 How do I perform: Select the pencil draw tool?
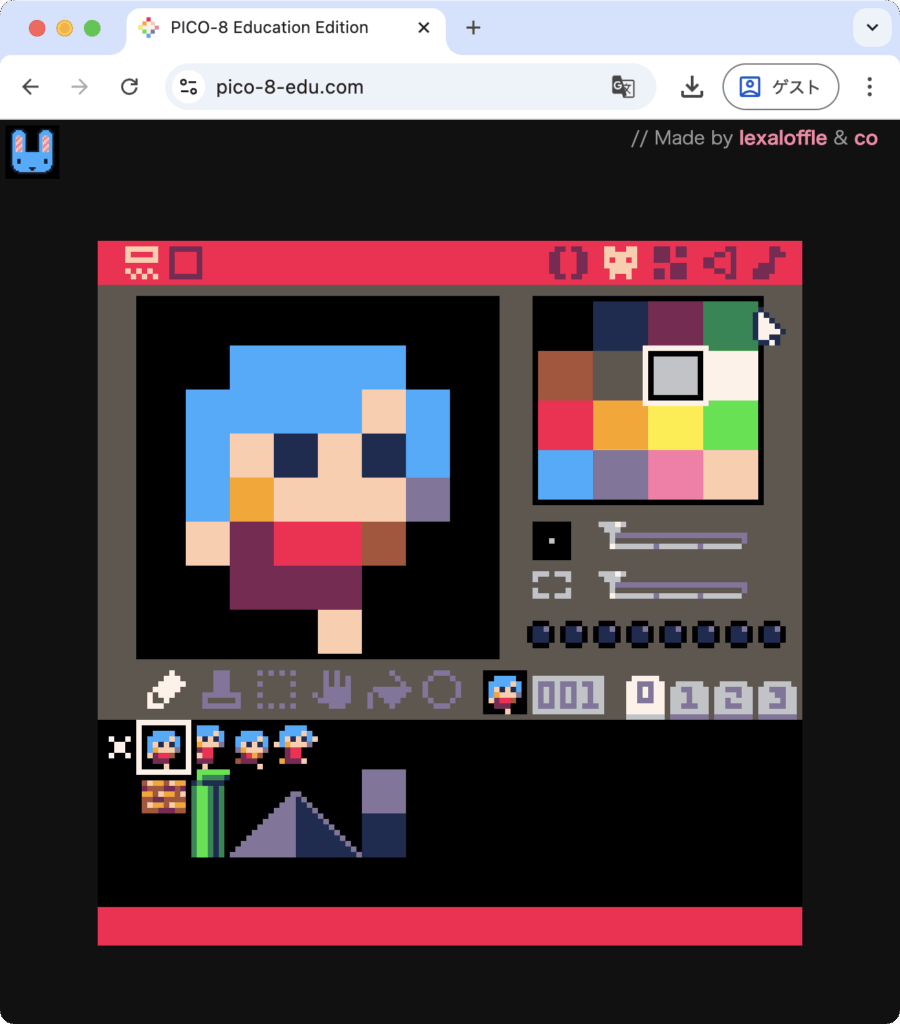coord(166,690)
